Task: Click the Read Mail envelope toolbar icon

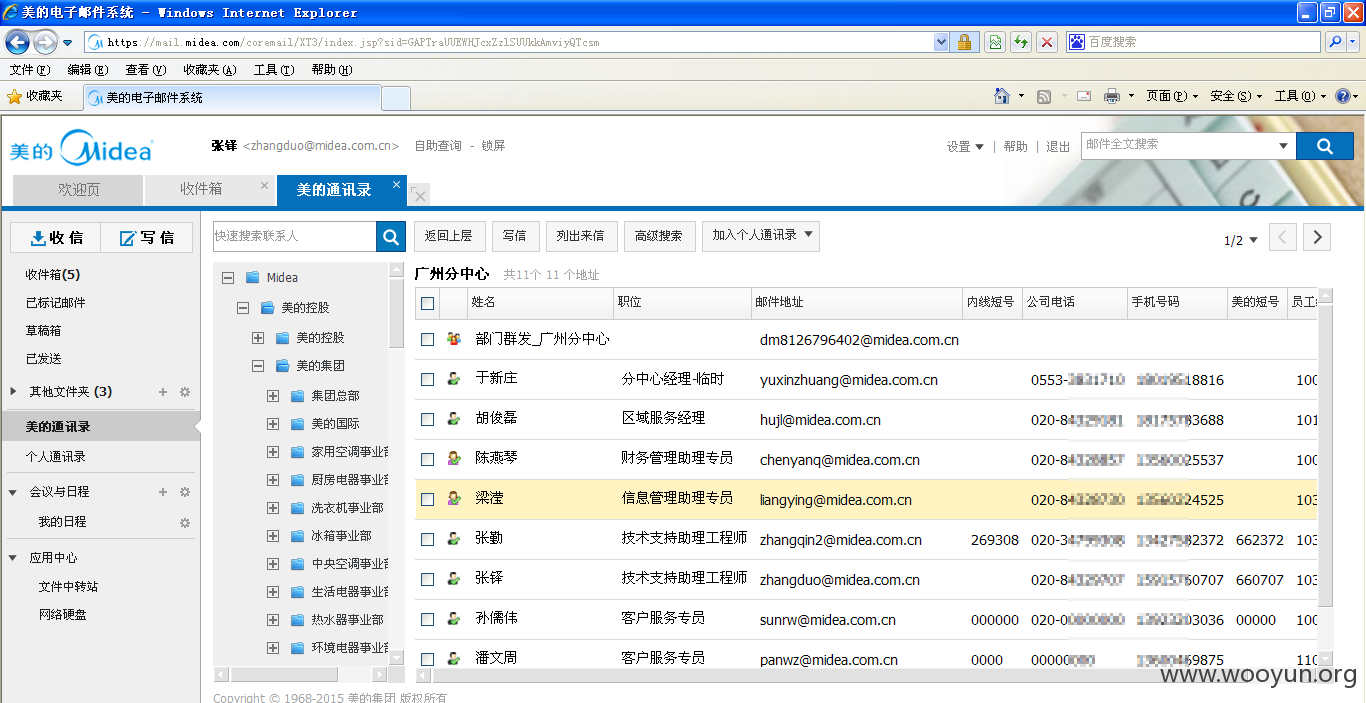Action: 1083,96
